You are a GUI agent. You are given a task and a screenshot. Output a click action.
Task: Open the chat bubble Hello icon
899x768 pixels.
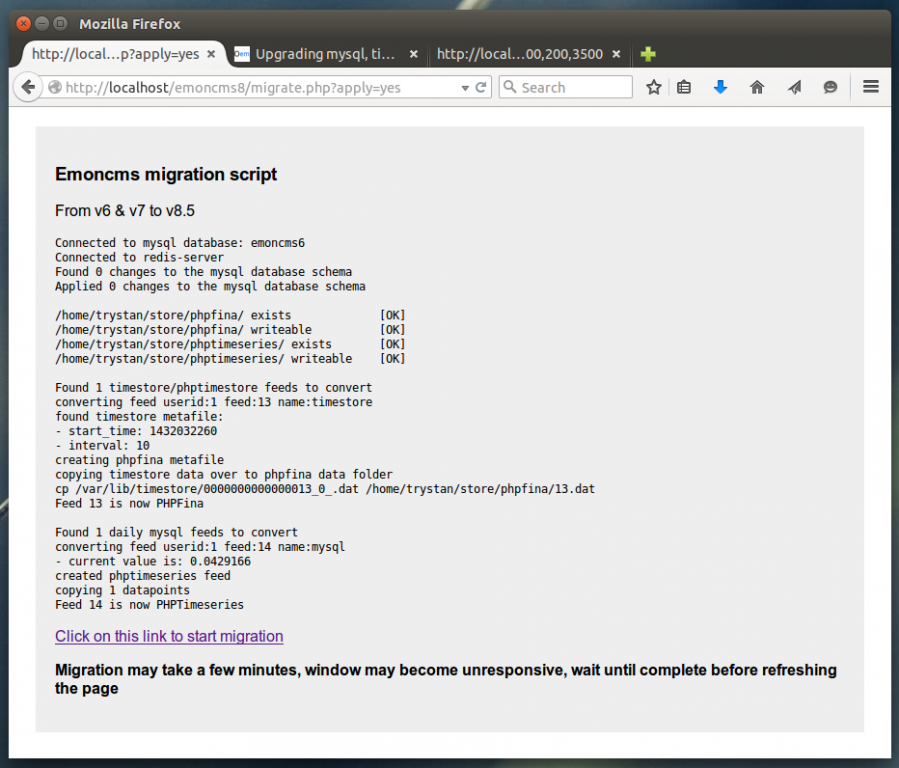830,87
